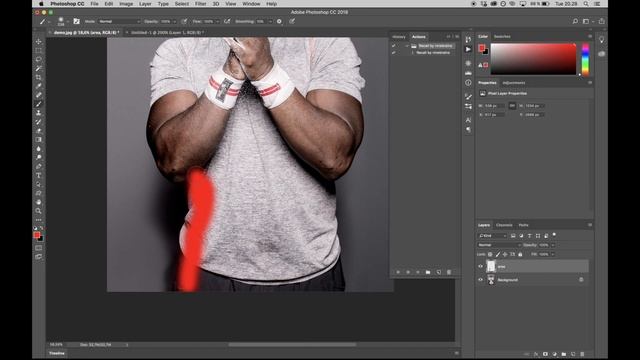640x360 pixels.
Task: Toggle airbrush-style build-up icon after Flow
Action: tap(227, 21)
